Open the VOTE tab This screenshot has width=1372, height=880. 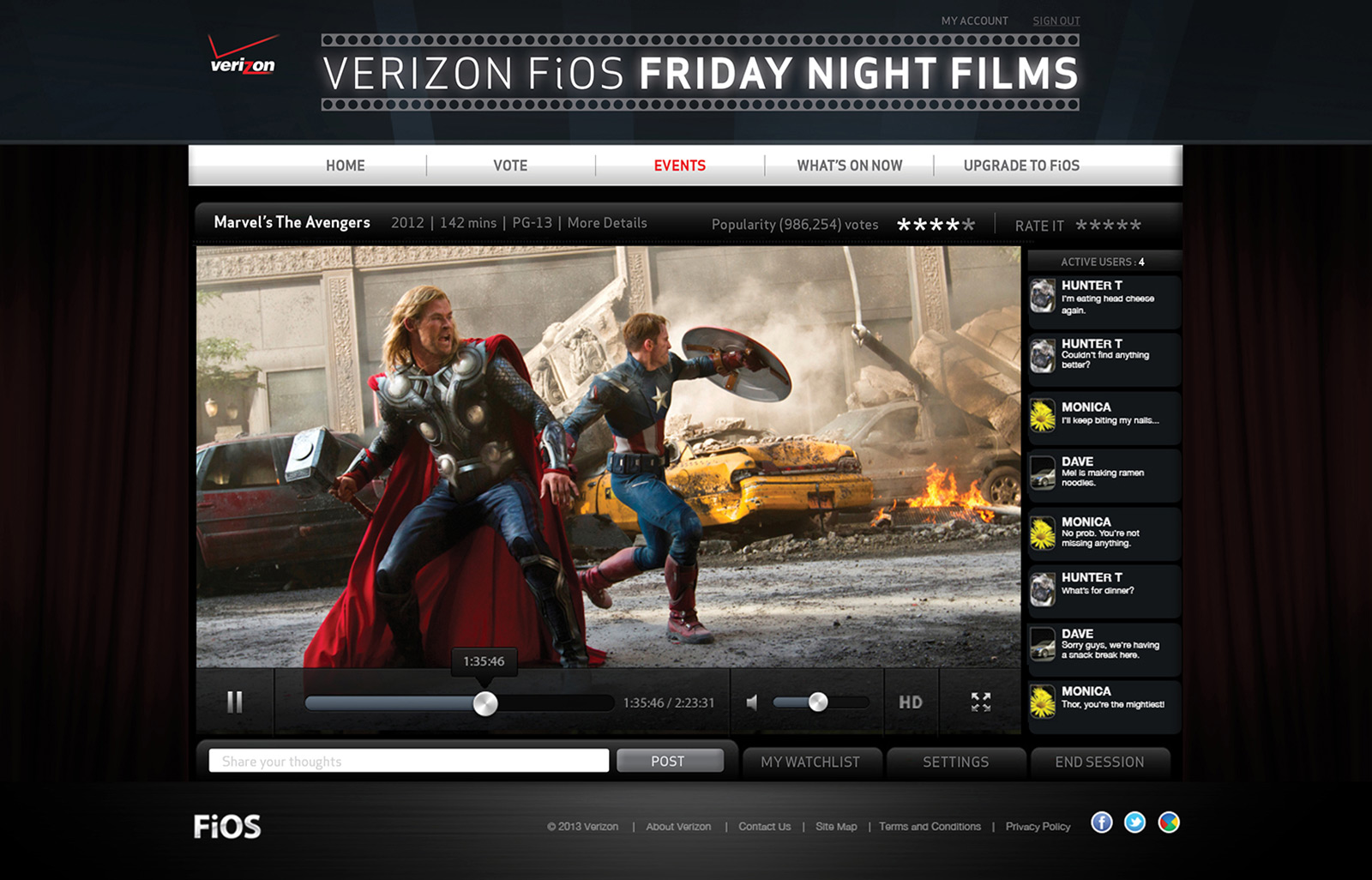coord(510,166)
